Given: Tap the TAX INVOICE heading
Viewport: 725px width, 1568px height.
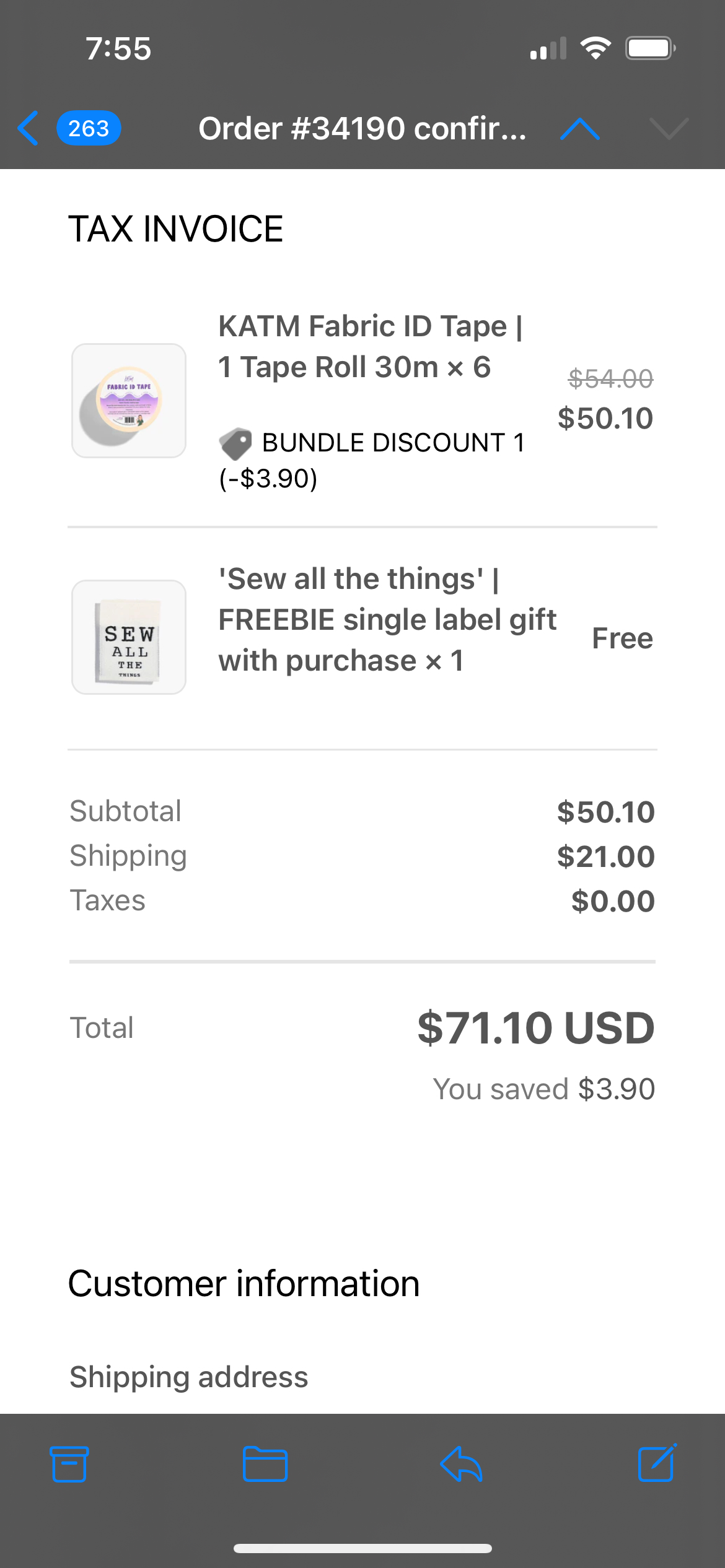Looking at the screenshot, I should (175, 229).
